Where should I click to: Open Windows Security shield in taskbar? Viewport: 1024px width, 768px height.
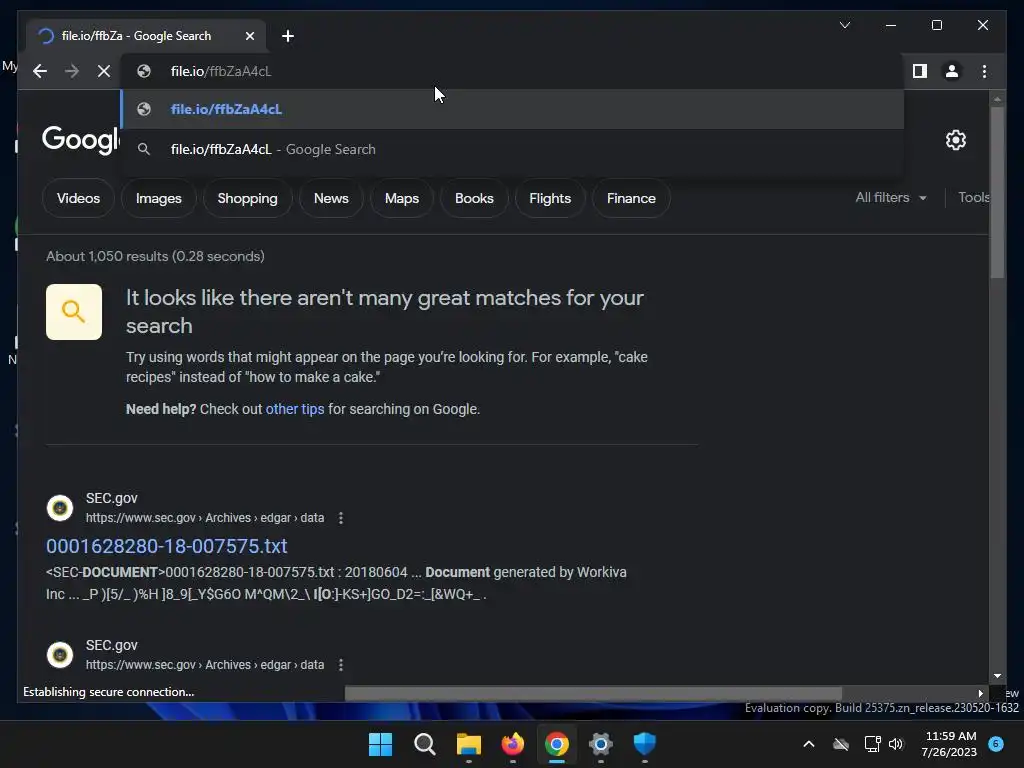tap(645, 744)
